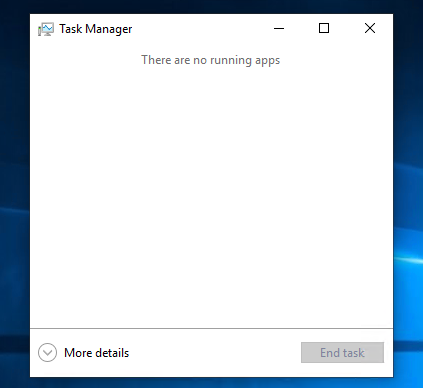Maximize the Task Manager window
The image size is (423, 388).
click(324, 28)
